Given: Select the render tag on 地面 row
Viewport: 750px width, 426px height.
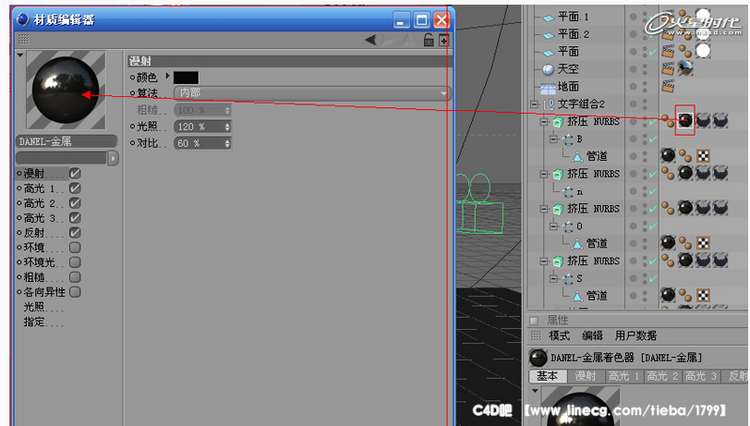Looking at the screenshot, I should [x=668, y=86].
